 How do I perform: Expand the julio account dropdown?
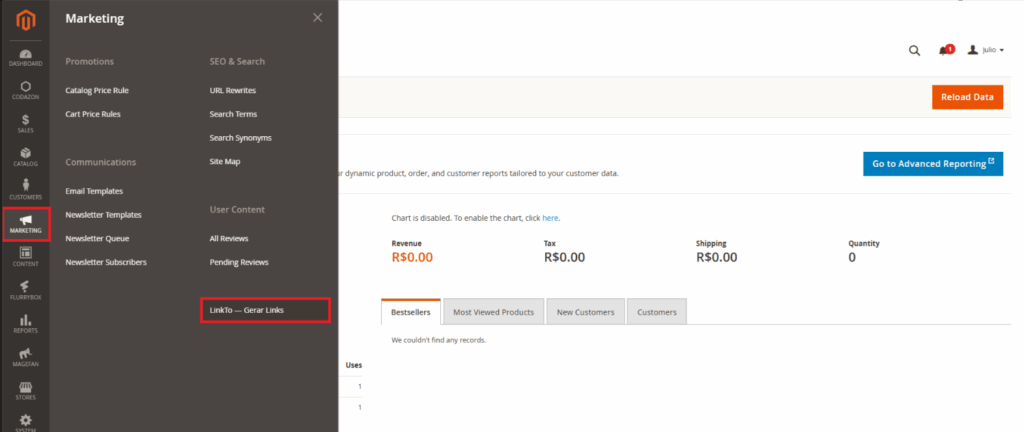(x=986, y=50)
